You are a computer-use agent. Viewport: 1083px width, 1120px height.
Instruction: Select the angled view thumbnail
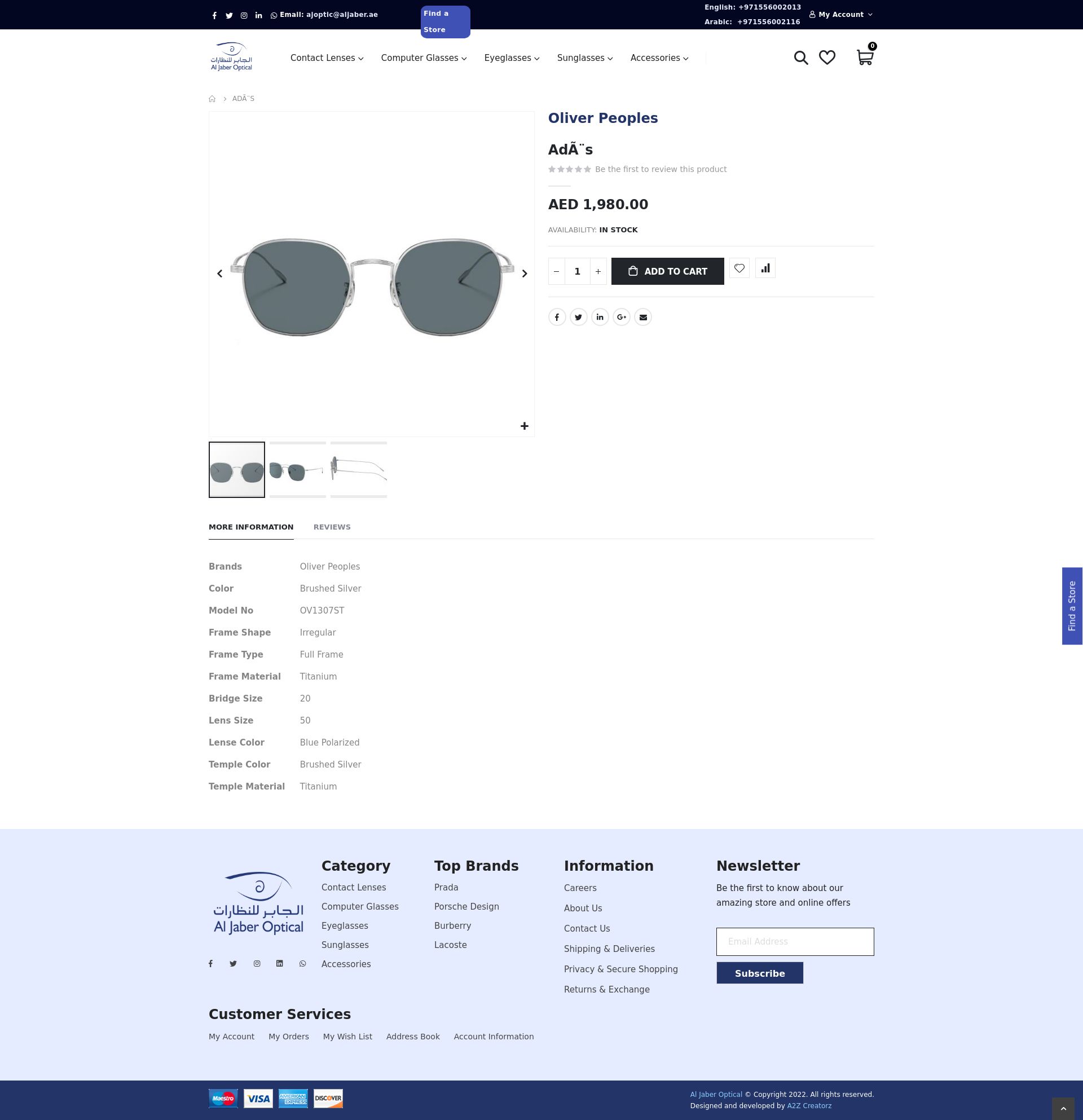coord(298,470)
